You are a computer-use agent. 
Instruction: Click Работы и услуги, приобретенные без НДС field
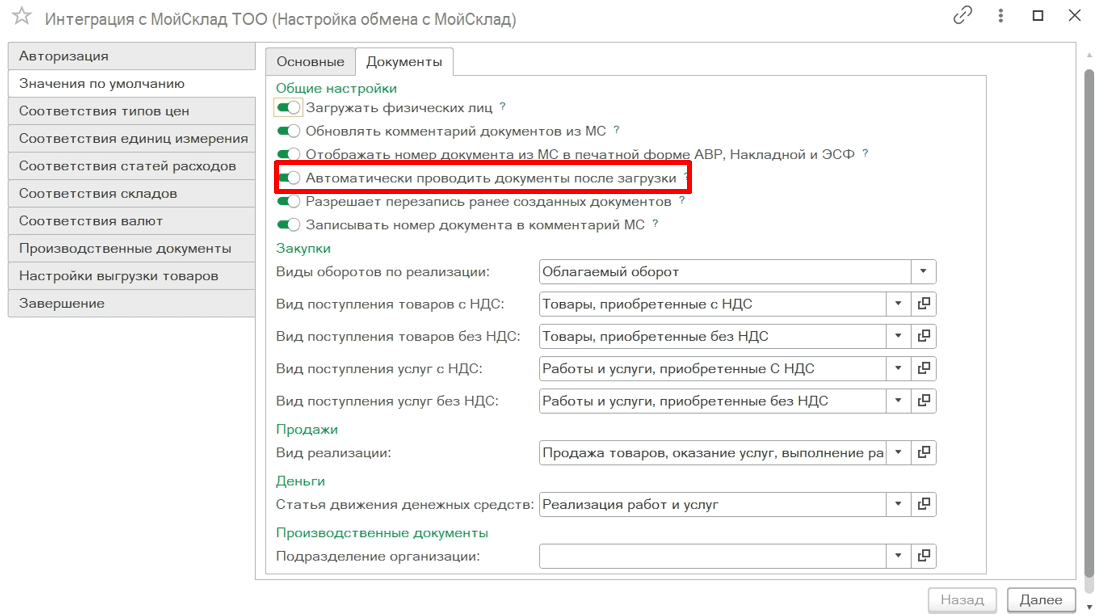click(x=712, y=400)
